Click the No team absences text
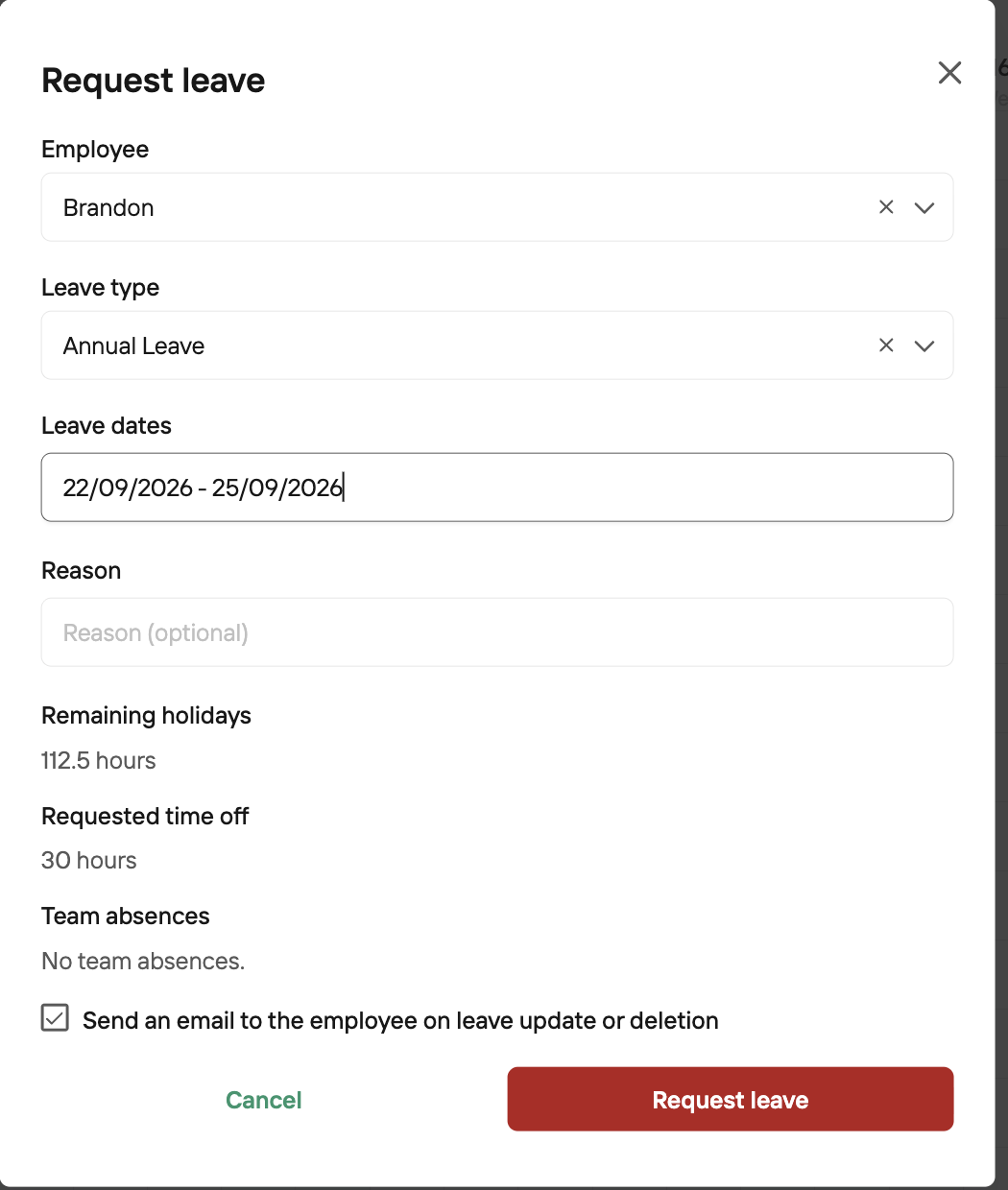Screen dimensions: 1008x1190 pos(143,961)
